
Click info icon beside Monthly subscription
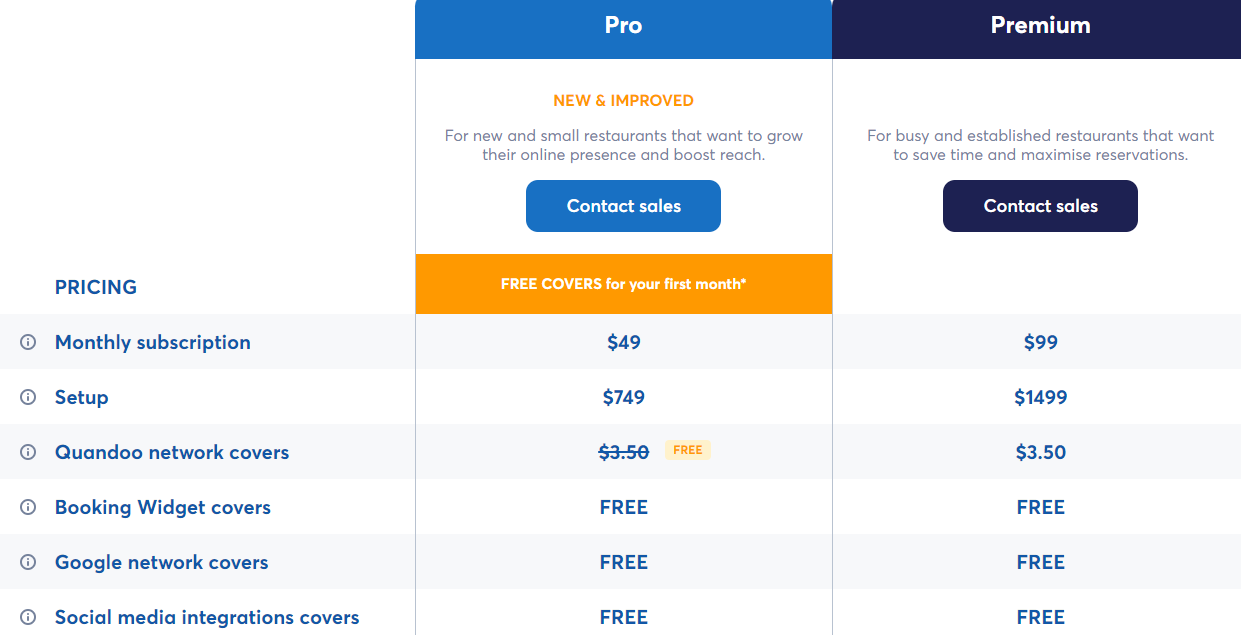click(28, 342)
